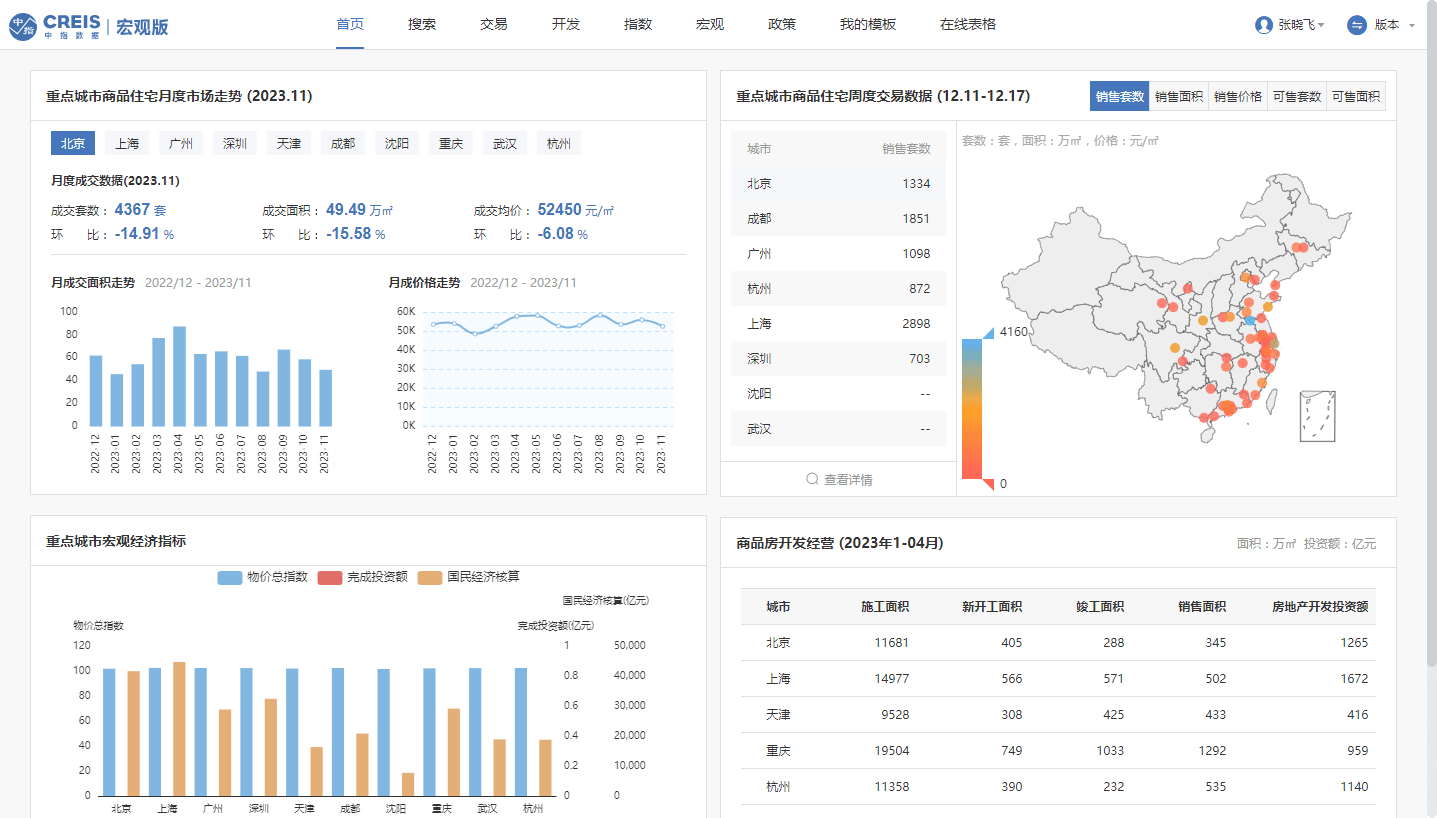Screen dimensions: 1437x818
Task: Select 上海 in monthly market city selector
Action: coord(127,143)
